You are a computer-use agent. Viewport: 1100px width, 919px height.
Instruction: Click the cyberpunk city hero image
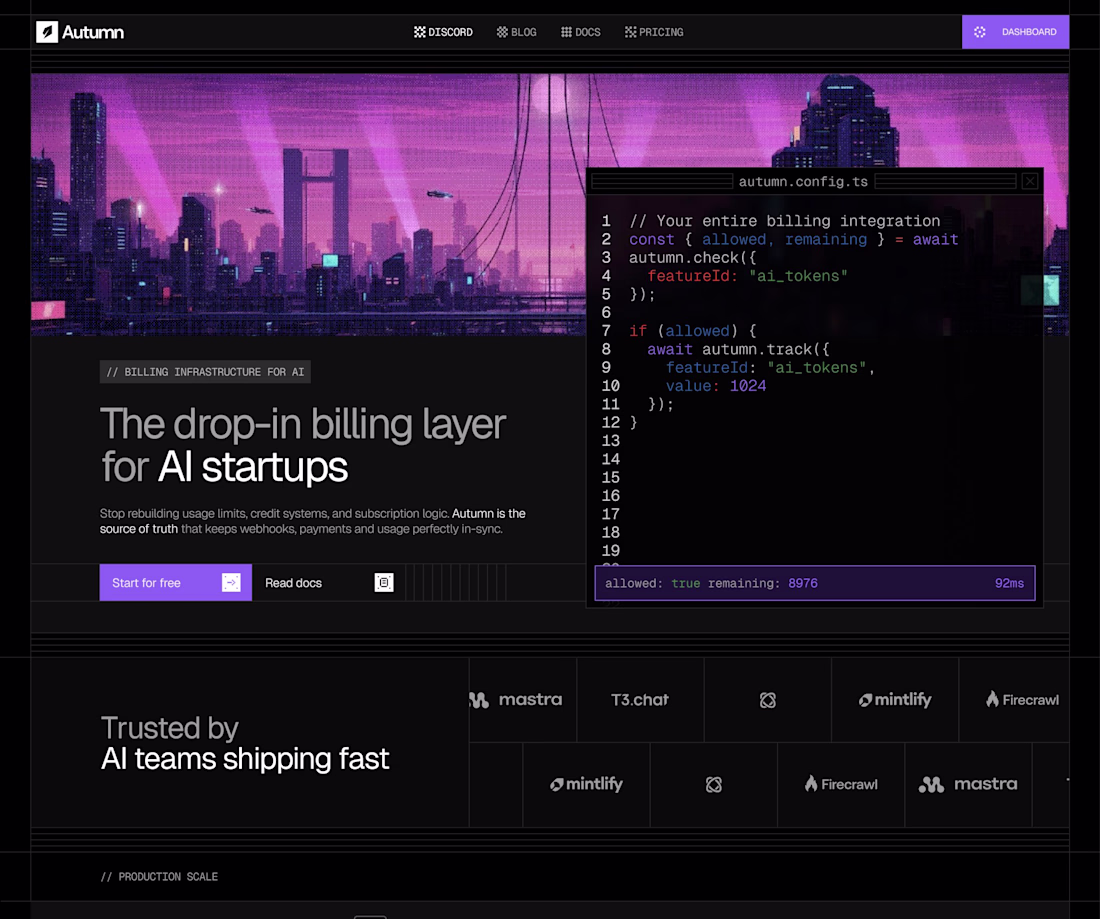[308, 204]
